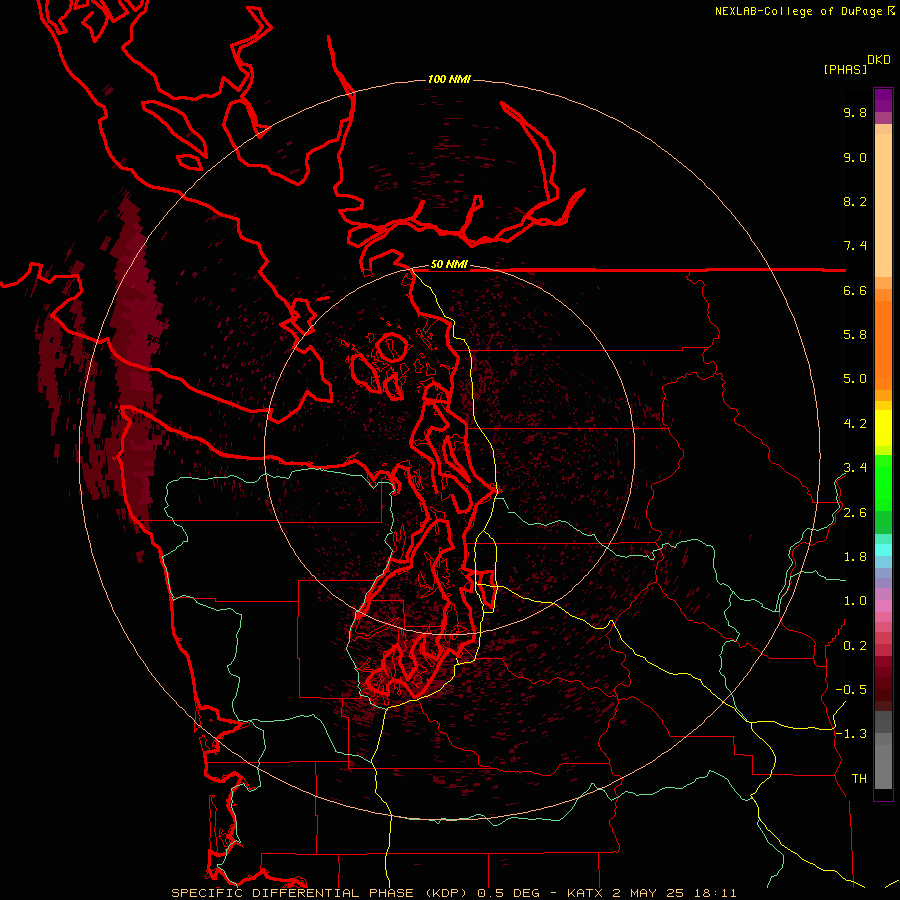Screen dimensions: 900x900
Task: Click the DKD units label above the scale
Action: click(879, 60)
